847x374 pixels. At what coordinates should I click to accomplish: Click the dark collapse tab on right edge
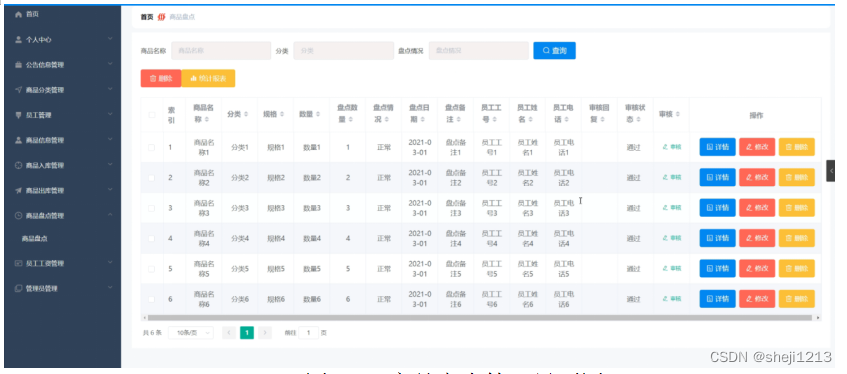[831, 171]
